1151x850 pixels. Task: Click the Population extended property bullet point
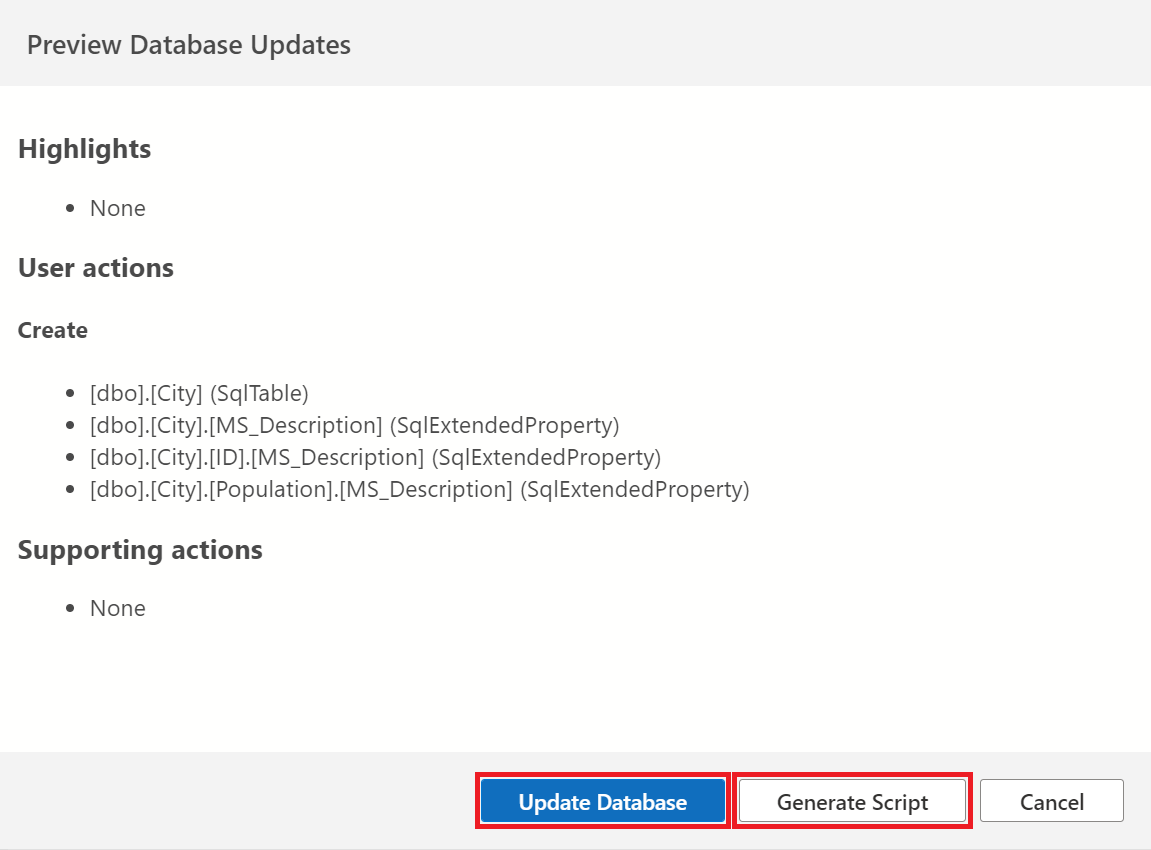coord(69,487)
